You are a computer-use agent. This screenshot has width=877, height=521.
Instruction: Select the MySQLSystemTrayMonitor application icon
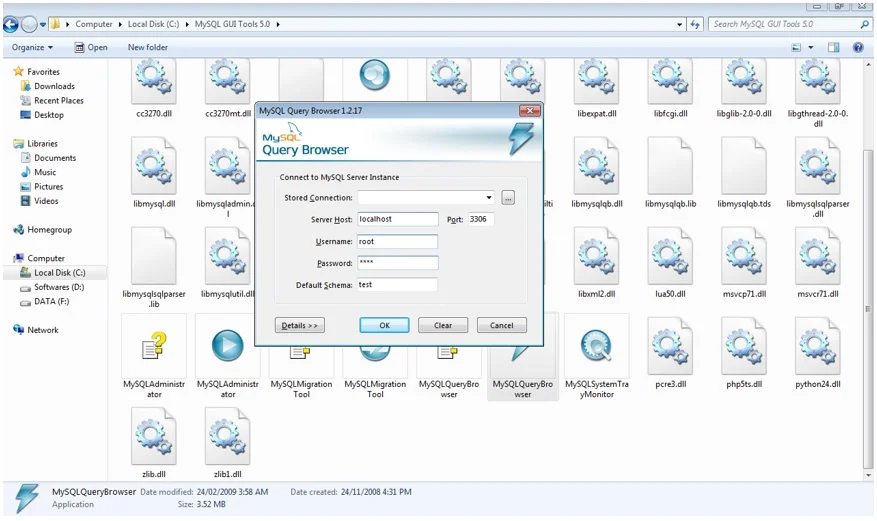(596, 346)
